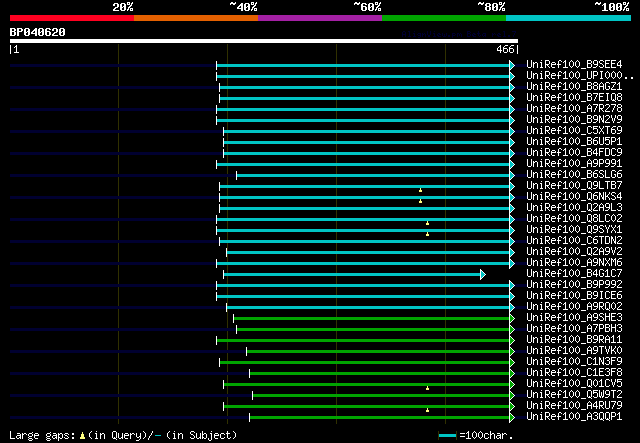Click the arrowhead ending the UniRef100_B4G1C7 bar
Viewport: 640px width, 443px height.
point(483,274)
